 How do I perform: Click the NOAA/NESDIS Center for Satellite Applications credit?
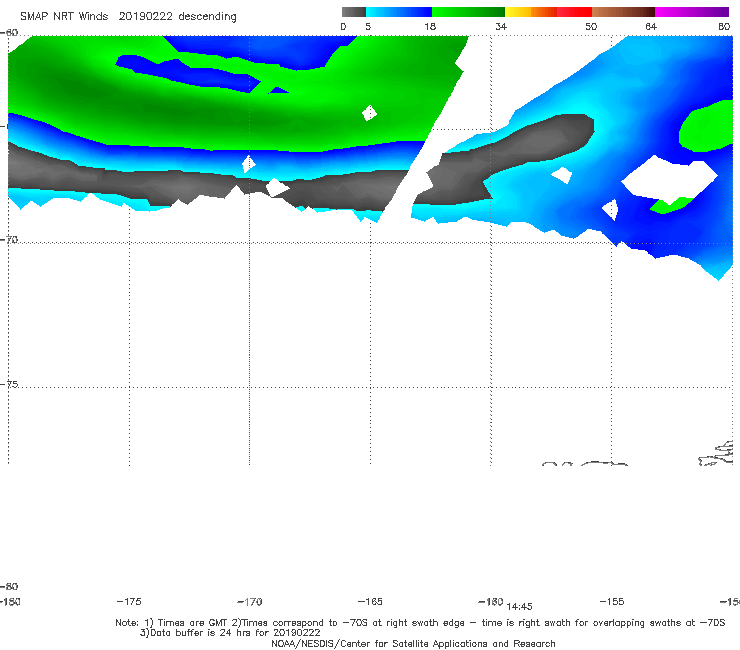[413, 644]
